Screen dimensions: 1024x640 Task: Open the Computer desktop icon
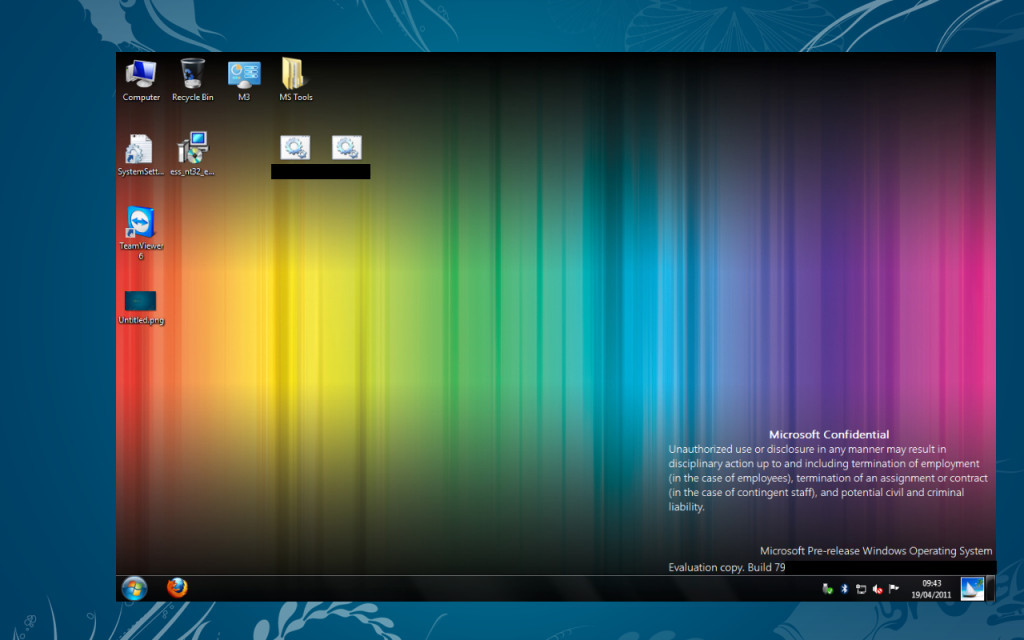[141, 80]
